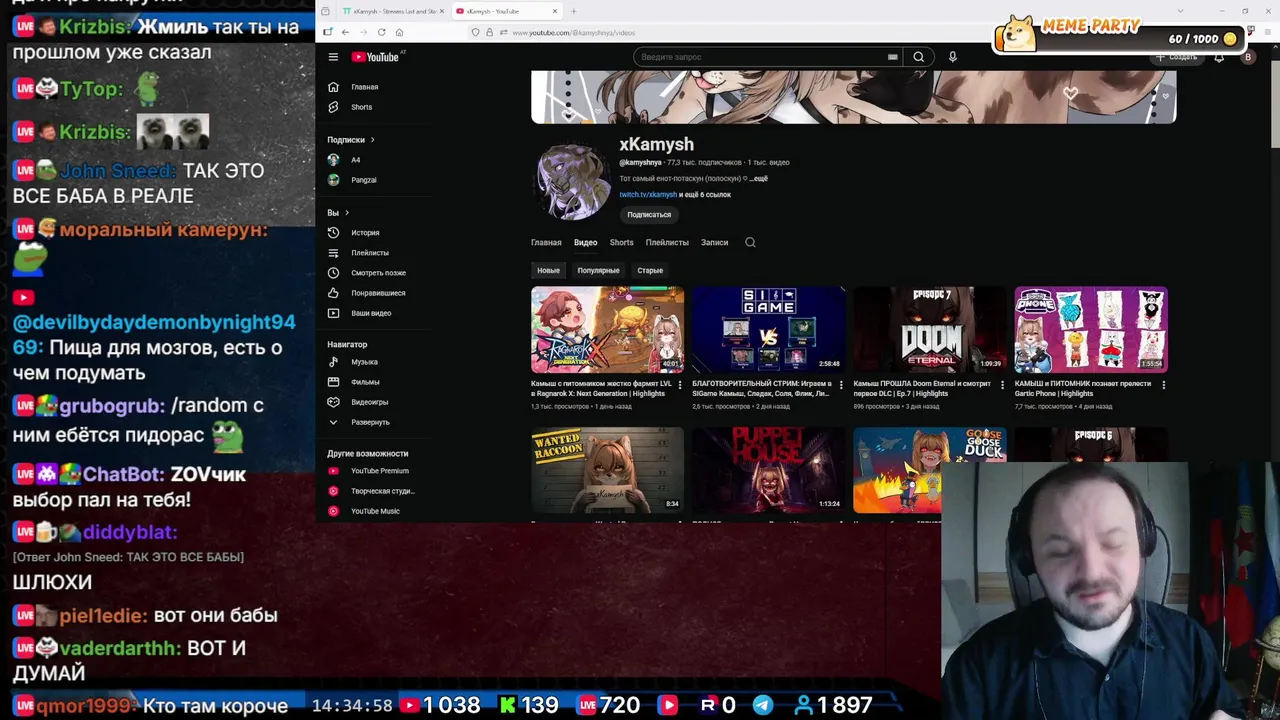Open the Wanted Raccoon video thumbnail
This screenshot has width=1280, height=720.
click(607, 470)
